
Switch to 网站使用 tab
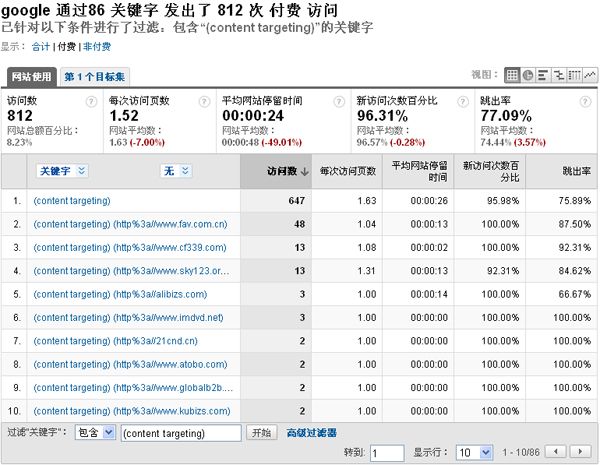point(30,77)
